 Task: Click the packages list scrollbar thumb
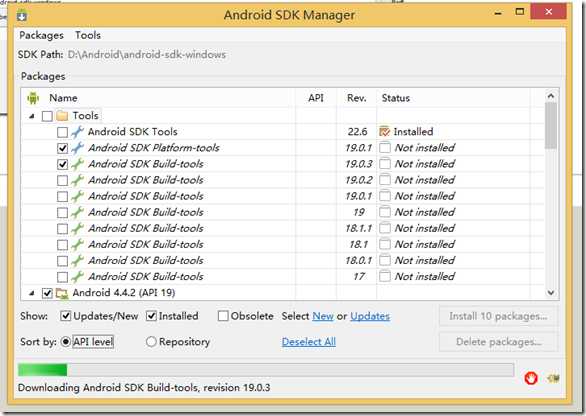[550, 126]
